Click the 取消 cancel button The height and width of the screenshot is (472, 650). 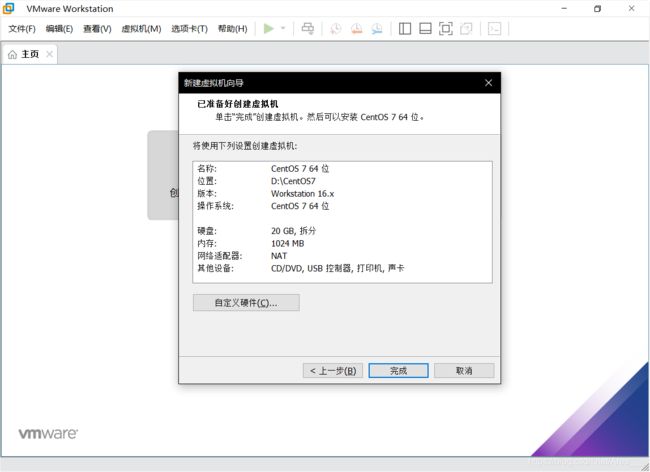464,370
